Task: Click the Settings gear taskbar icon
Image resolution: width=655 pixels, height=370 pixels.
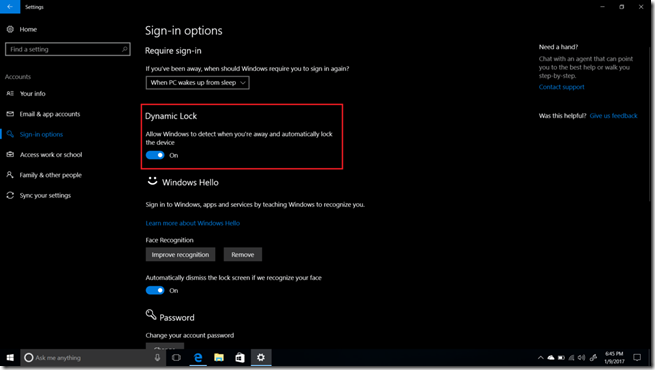Action: (x=261, y=357)
